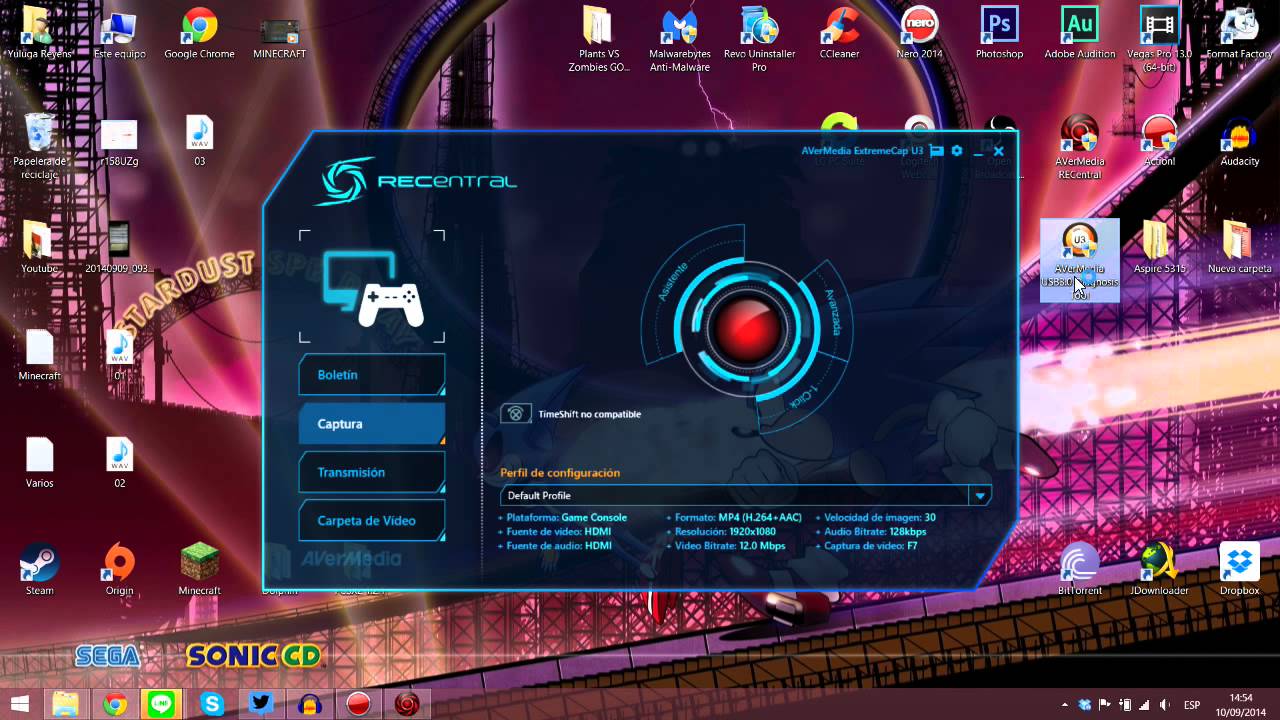Click the flag icon beside ExtremeCap U3
This screenshot has width=1280, height=720.
[x=936, y=151]
